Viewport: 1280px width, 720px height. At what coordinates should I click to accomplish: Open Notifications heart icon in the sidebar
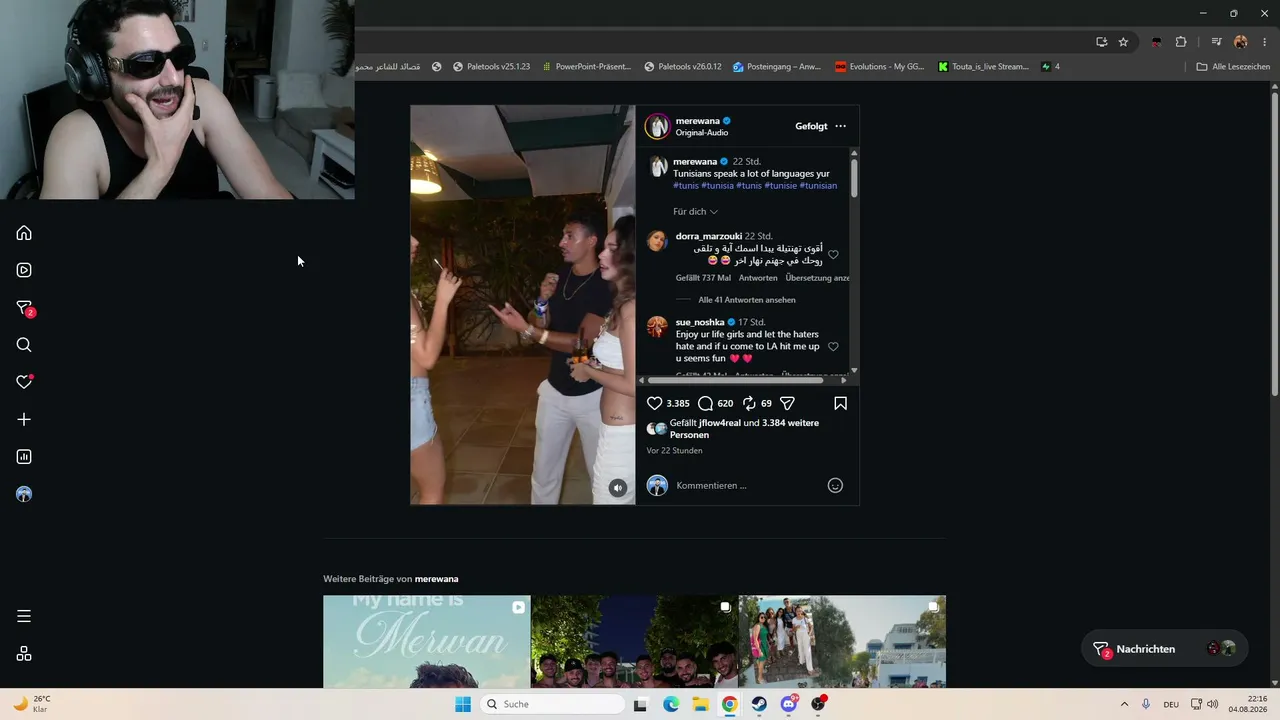(24, 382)
